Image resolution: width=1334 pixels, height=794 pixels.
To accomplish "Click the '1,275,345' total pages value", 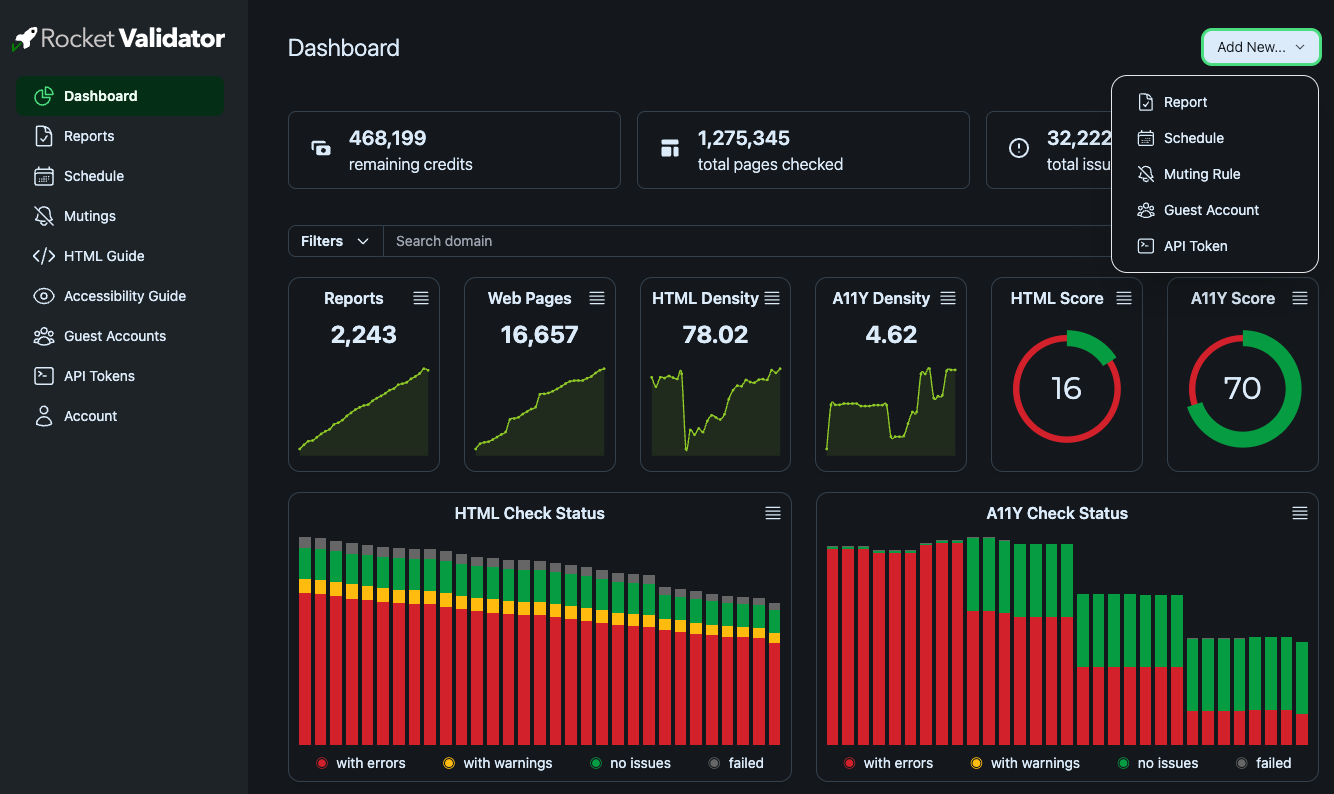I will (x=744, y=138).
